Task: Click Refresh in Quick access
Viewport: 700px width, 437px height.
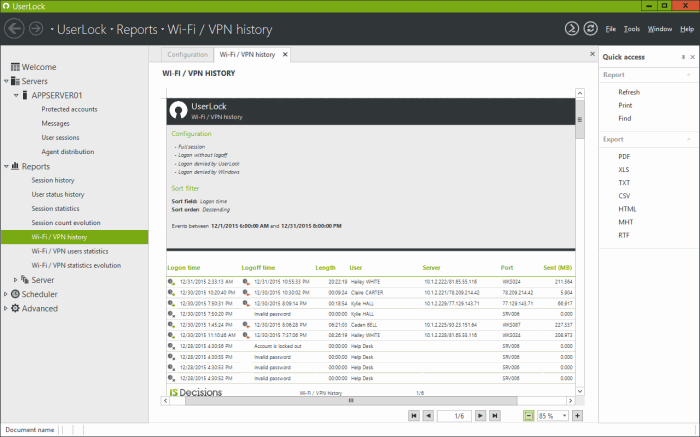Action: click(x=629, y=92)
